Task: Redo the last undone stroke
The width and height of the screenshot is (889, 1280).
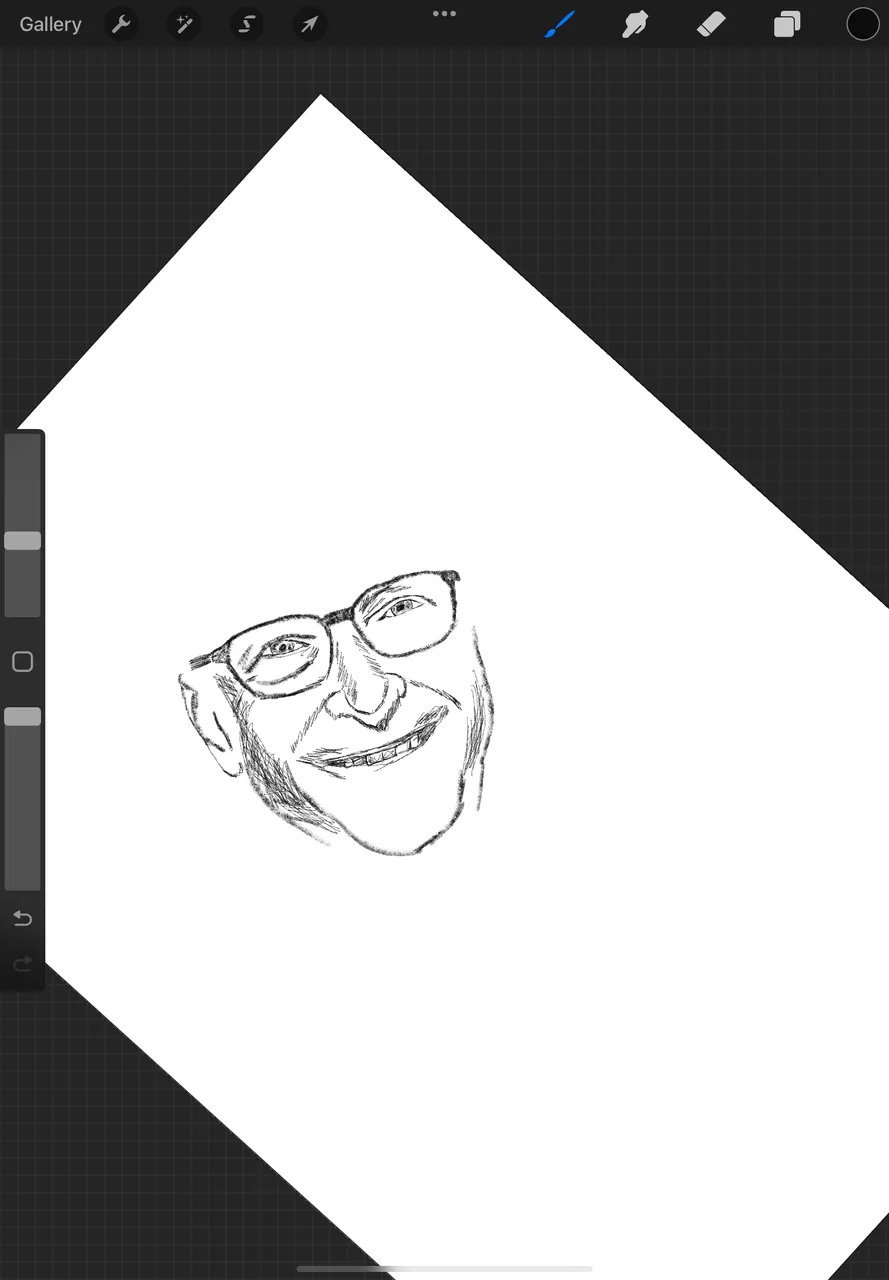Action: point(22,964)
